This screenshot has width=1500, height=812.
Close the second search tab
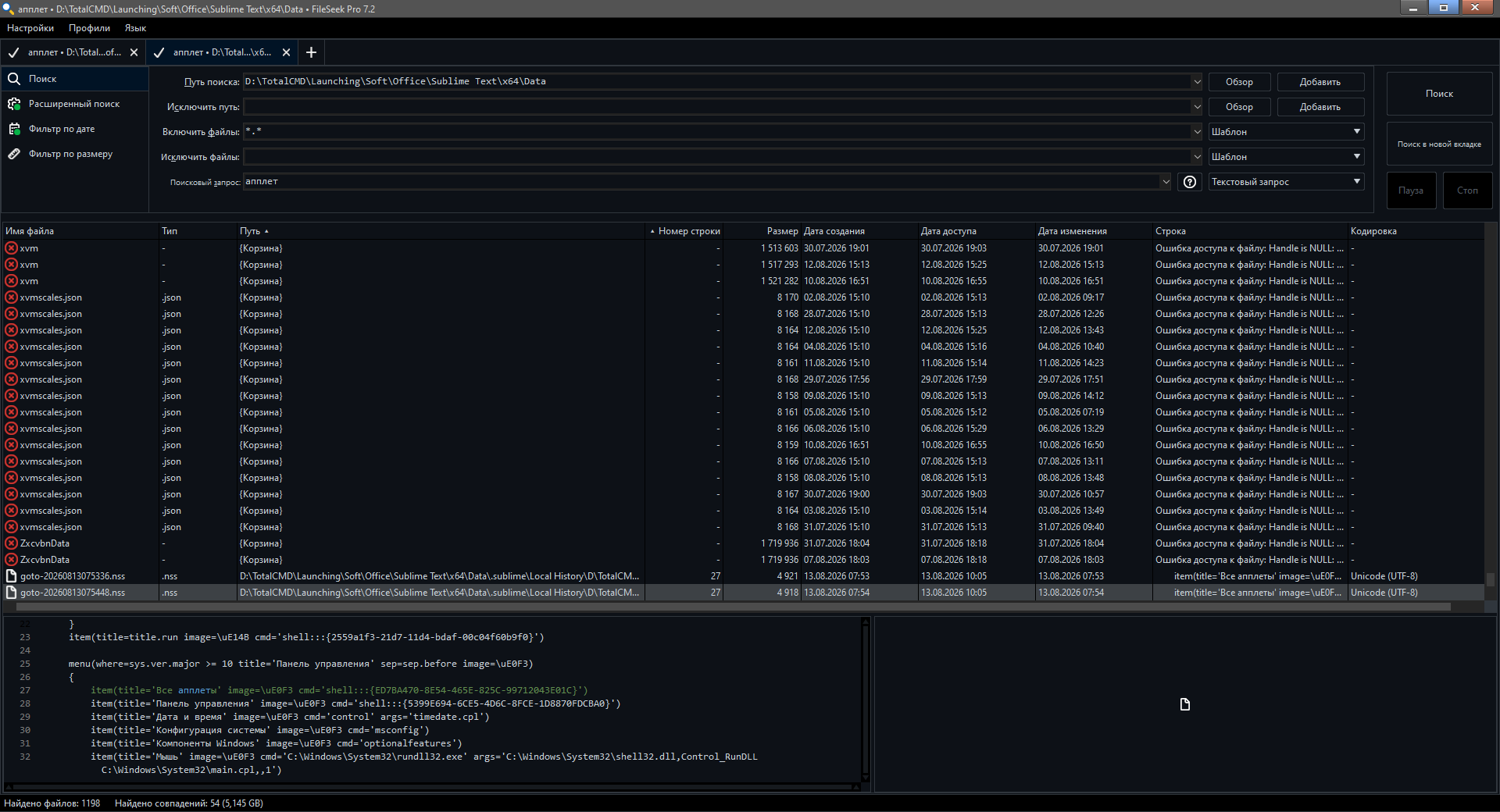coord(287,52)
